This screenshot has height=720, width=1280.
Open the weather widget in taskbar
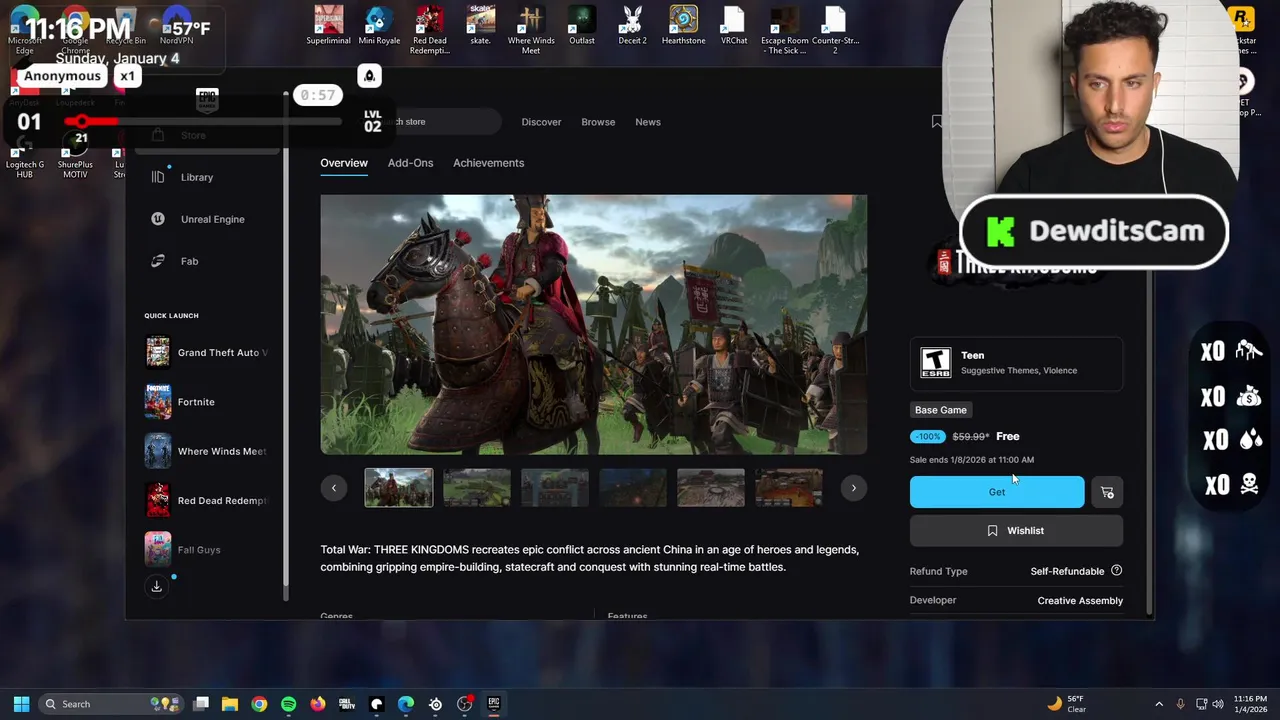(x=1066, y=704)
